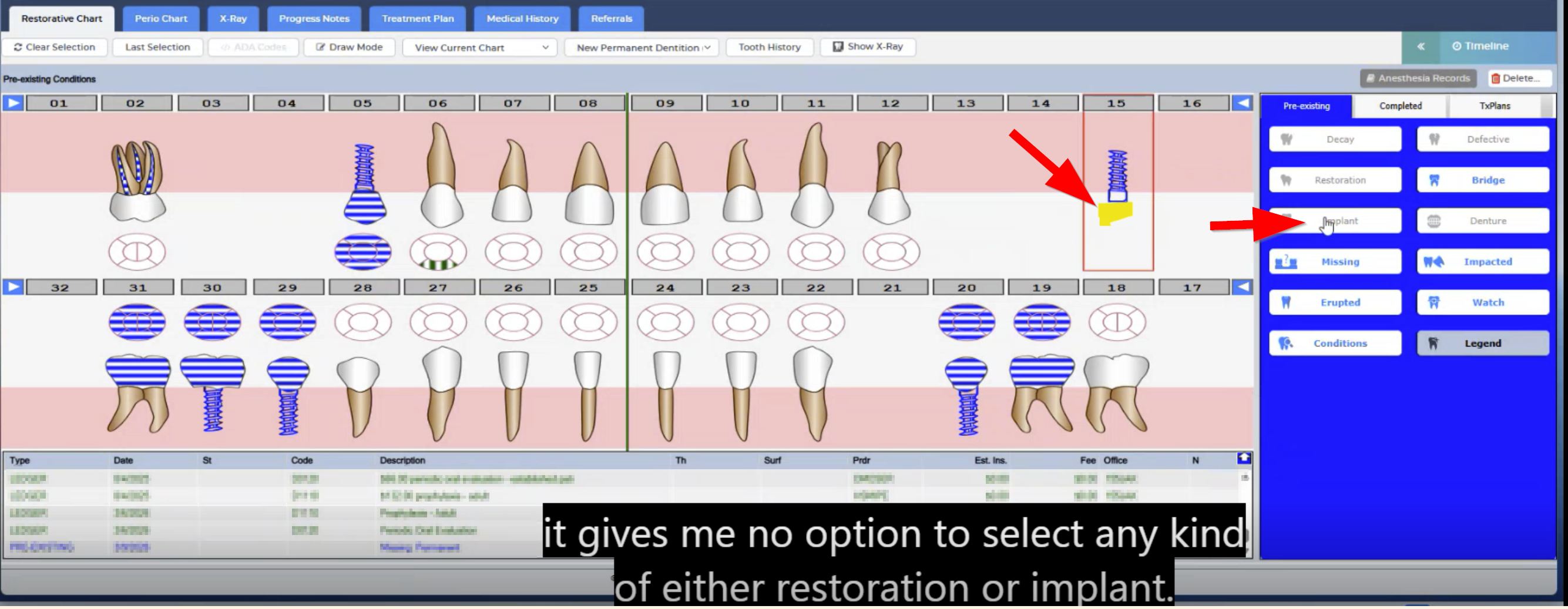This screenshot has width=1568, height=609.
Task: Open the X-Ray tab
Action: (x=233, y=19)
